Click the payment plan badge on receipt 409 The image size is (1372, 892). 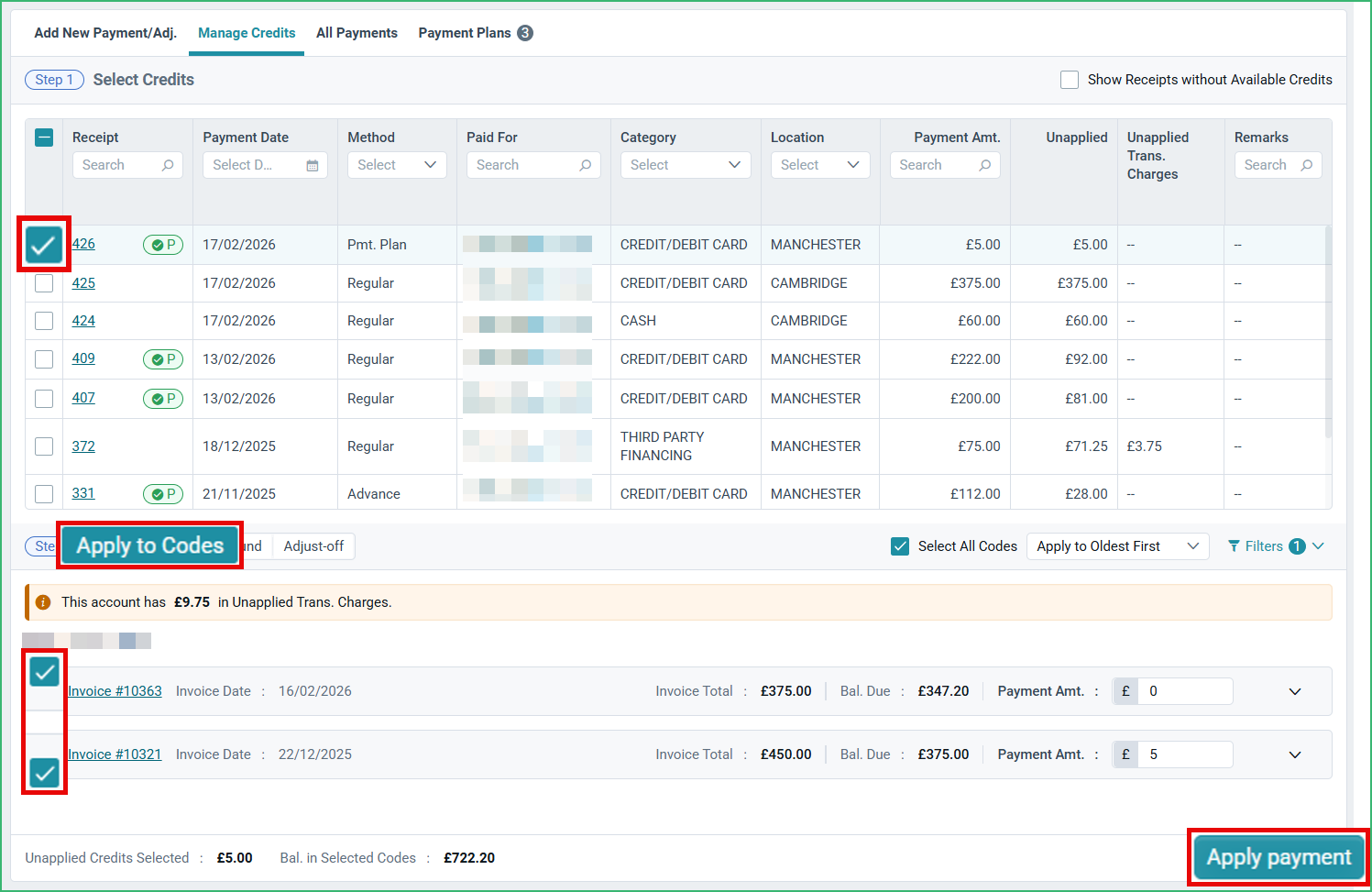click(163, 359)
